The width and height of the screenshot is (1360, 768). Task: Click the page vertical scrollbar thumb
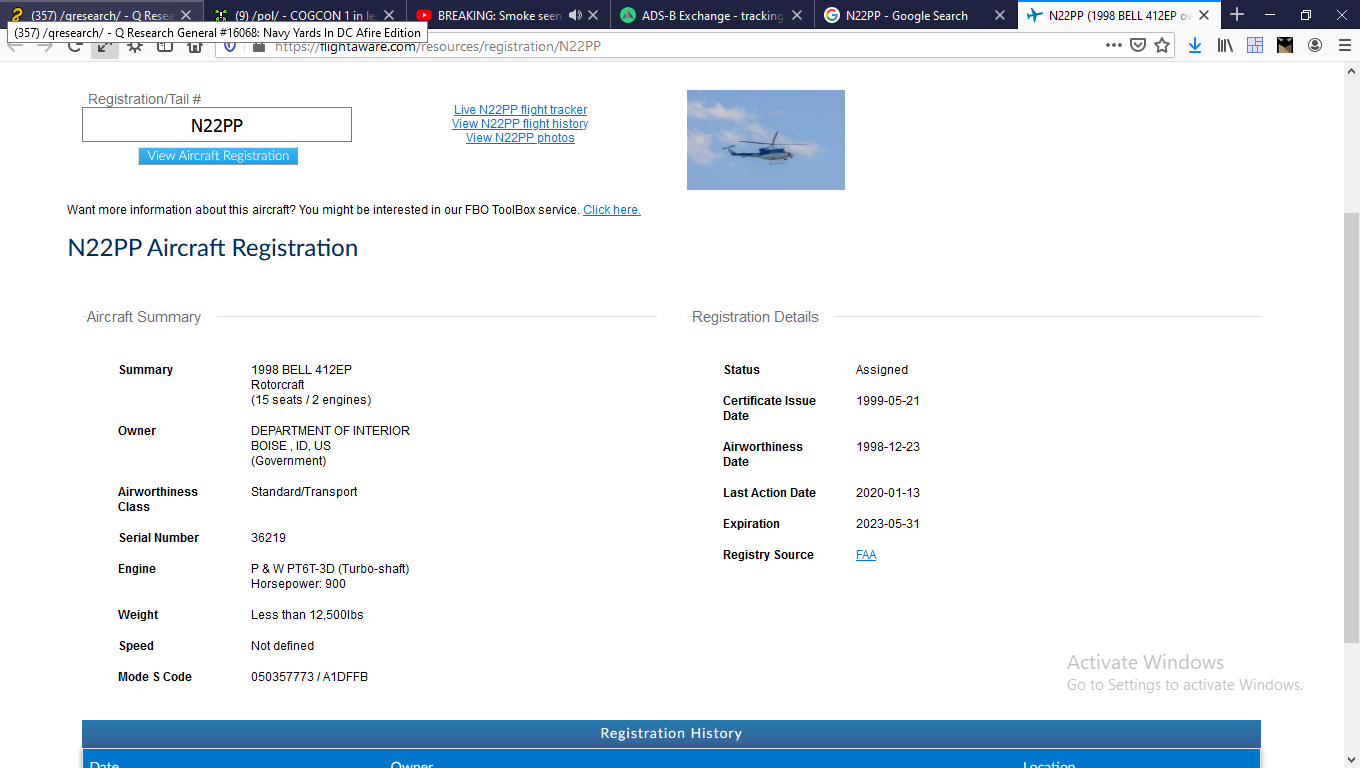click(1351, 428)
